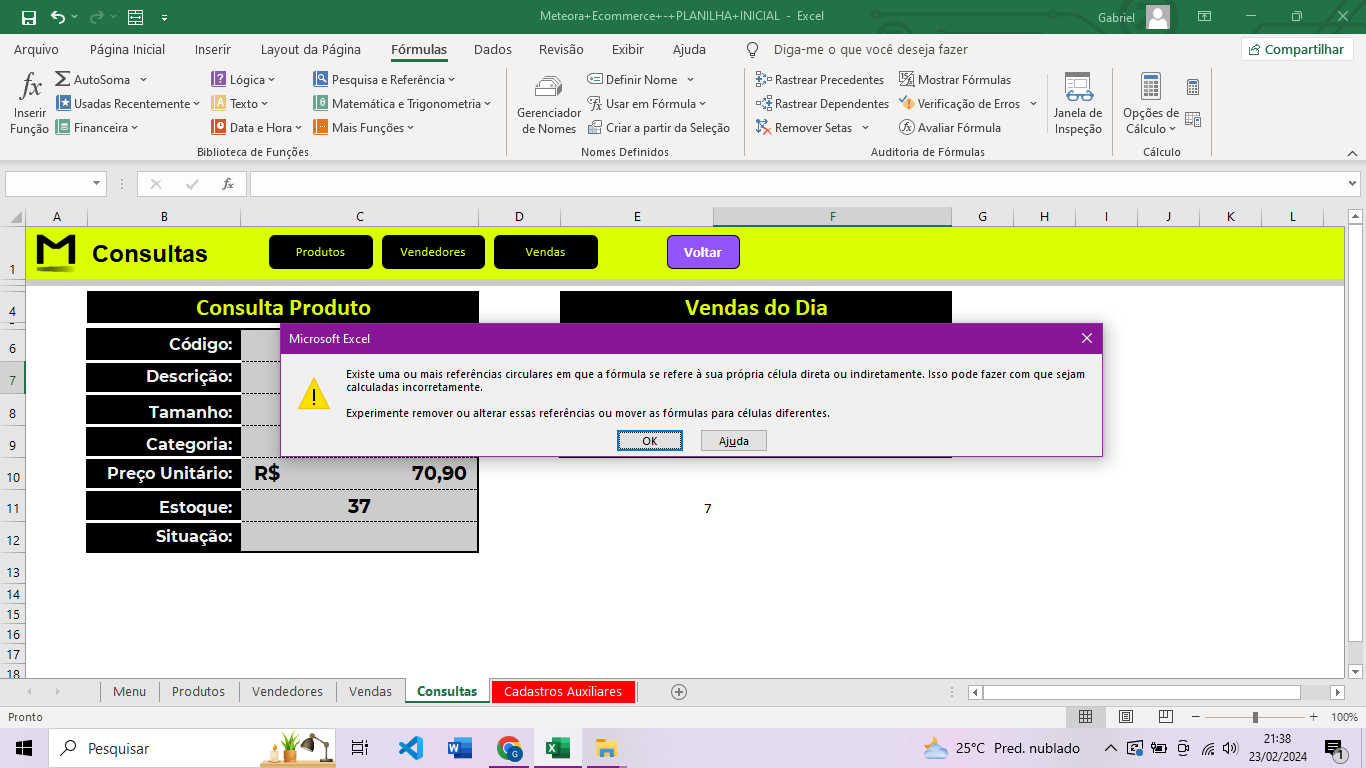Click Usar em Fórmula
1366x768 pixels.
[646, 104]
